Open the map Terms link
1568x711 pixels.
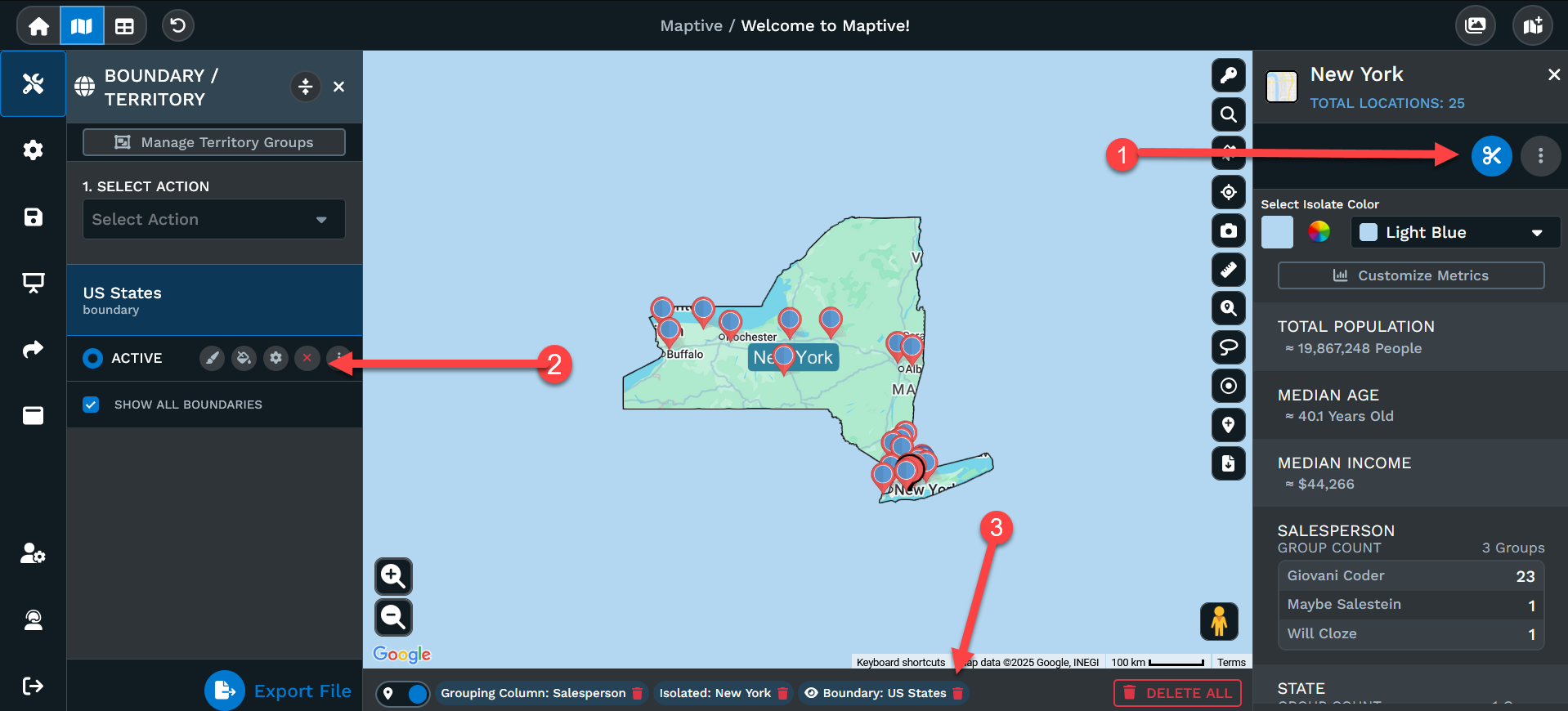pyautogui.click(x=1231, y=662)
